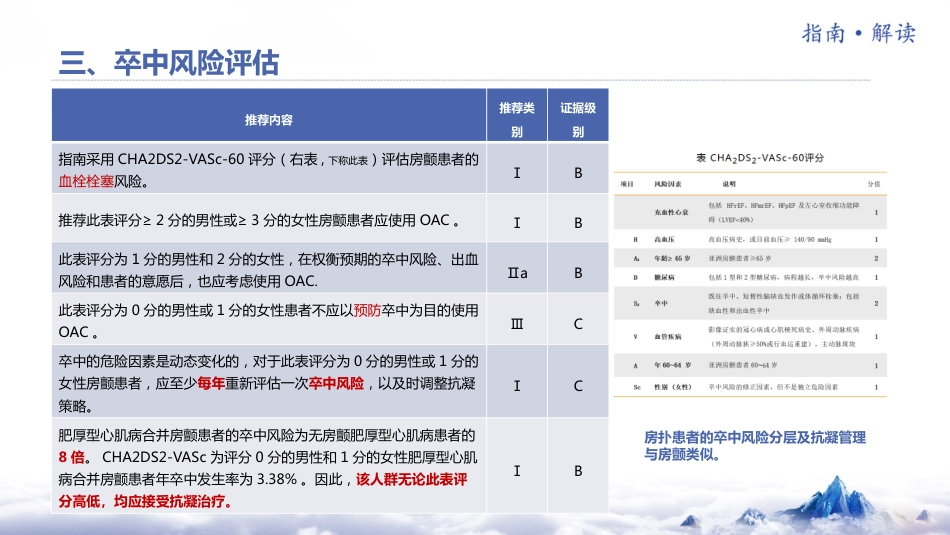The image size is (950, 535).
Task: Click the '推荐内容' column header
Action: (x=269, y=120)
